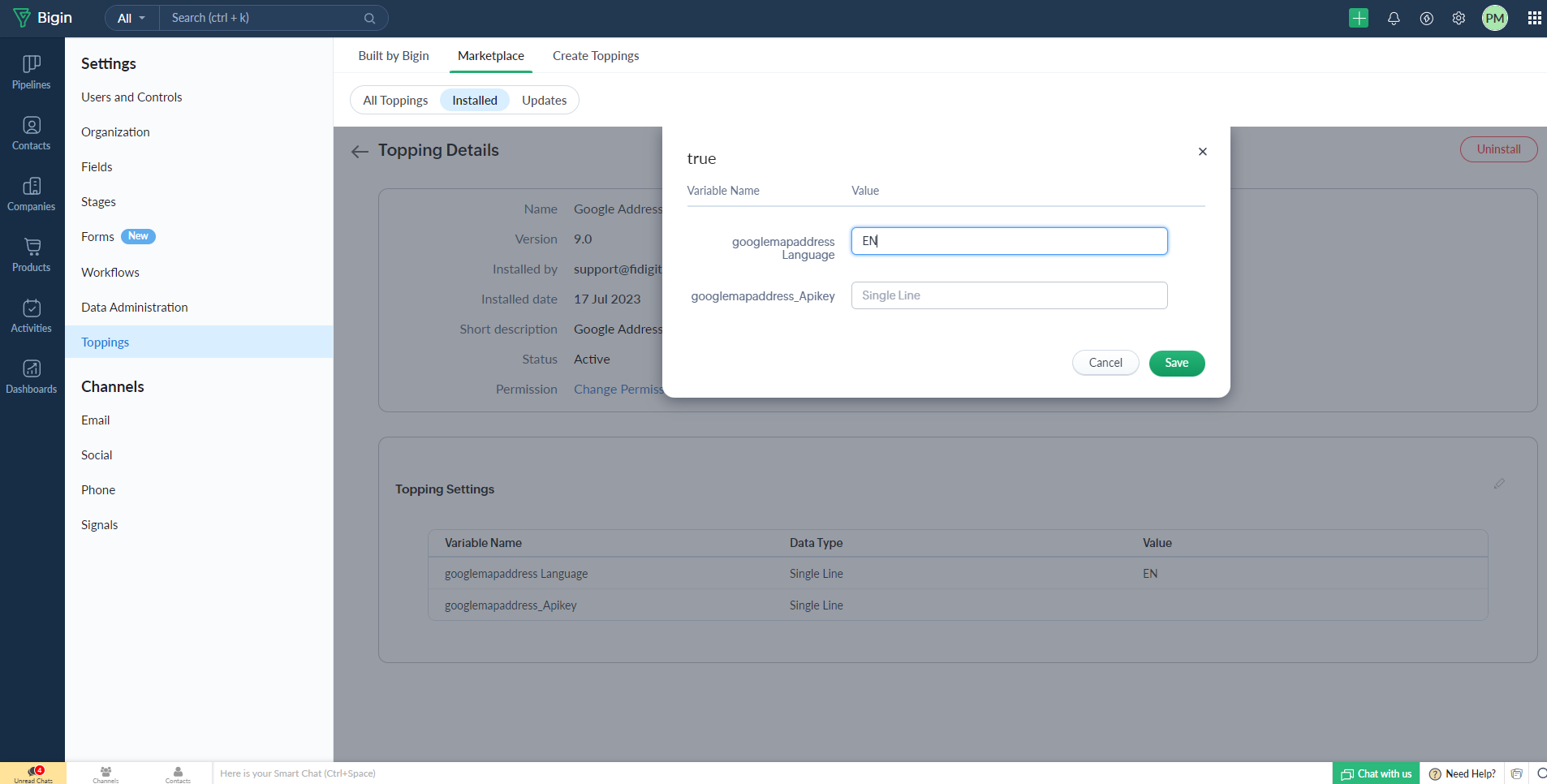Open Users and Controls settings
Image resolution: width=1547 pixels, height=784 pixels.
pos(131,97)
